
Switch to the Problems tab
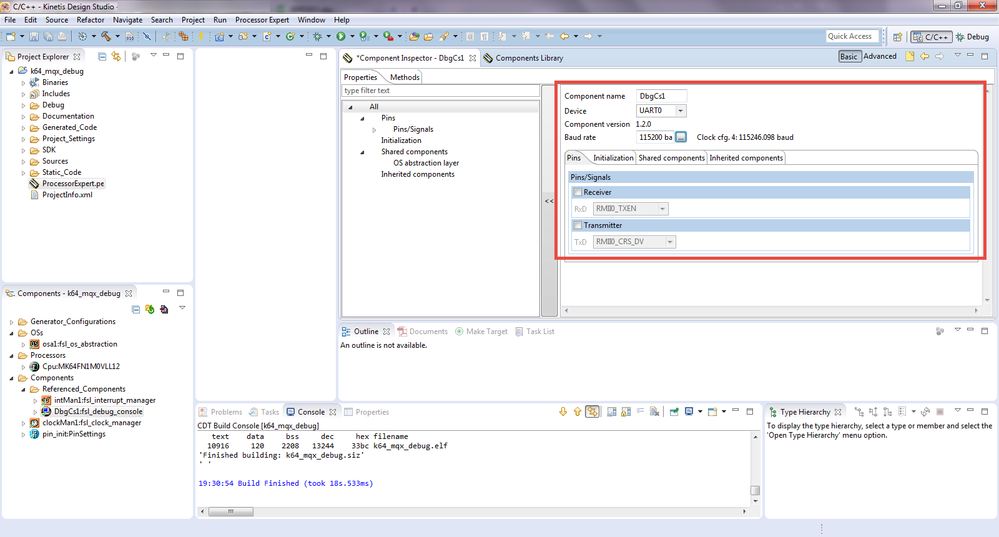coord(220,412)
